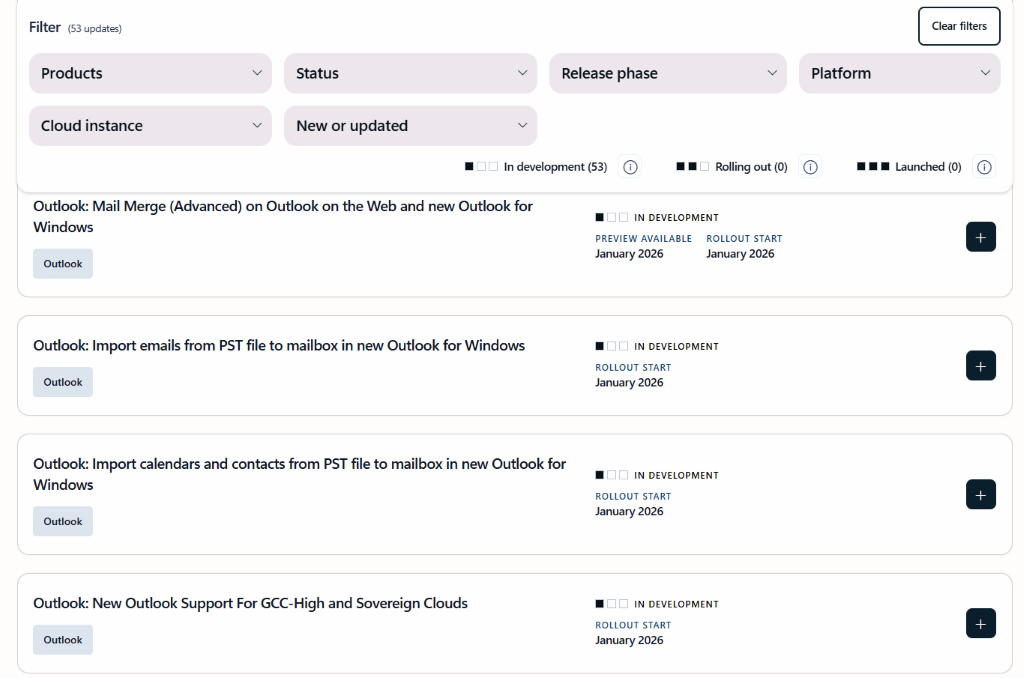The image size is (1024, 678).
Task: Open the Platform dropdown
Action: (x=898, y=73)
